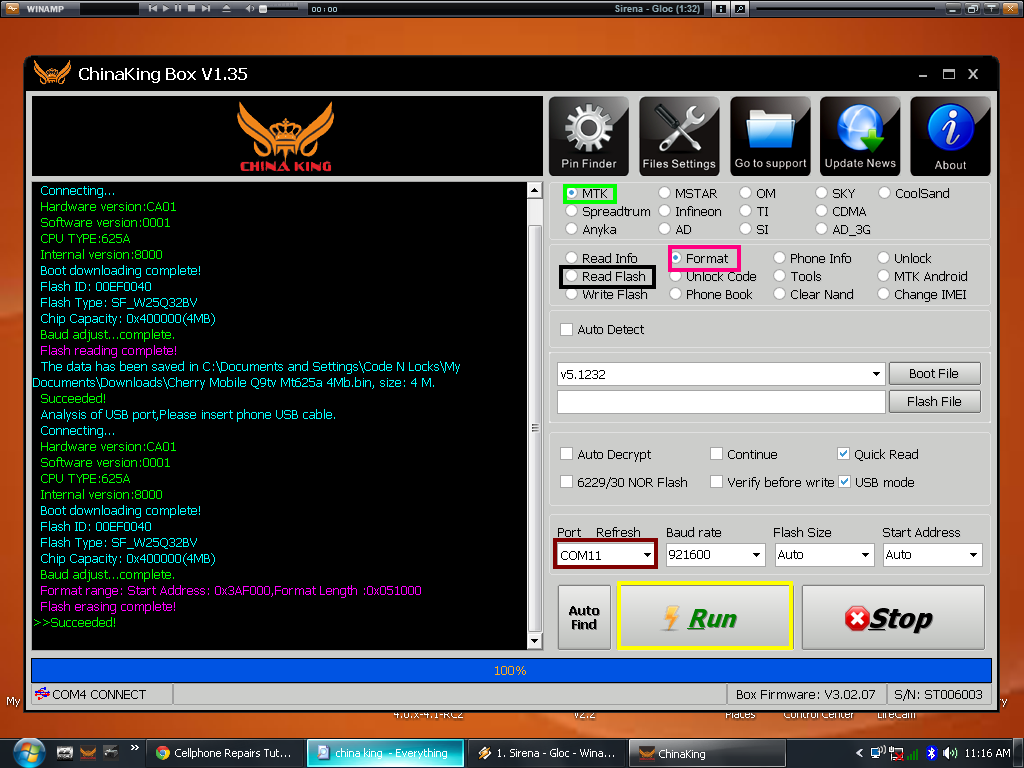Select the MTK platform radio button
This screenshot has width=1024, height=768.
tap(571, 193)
